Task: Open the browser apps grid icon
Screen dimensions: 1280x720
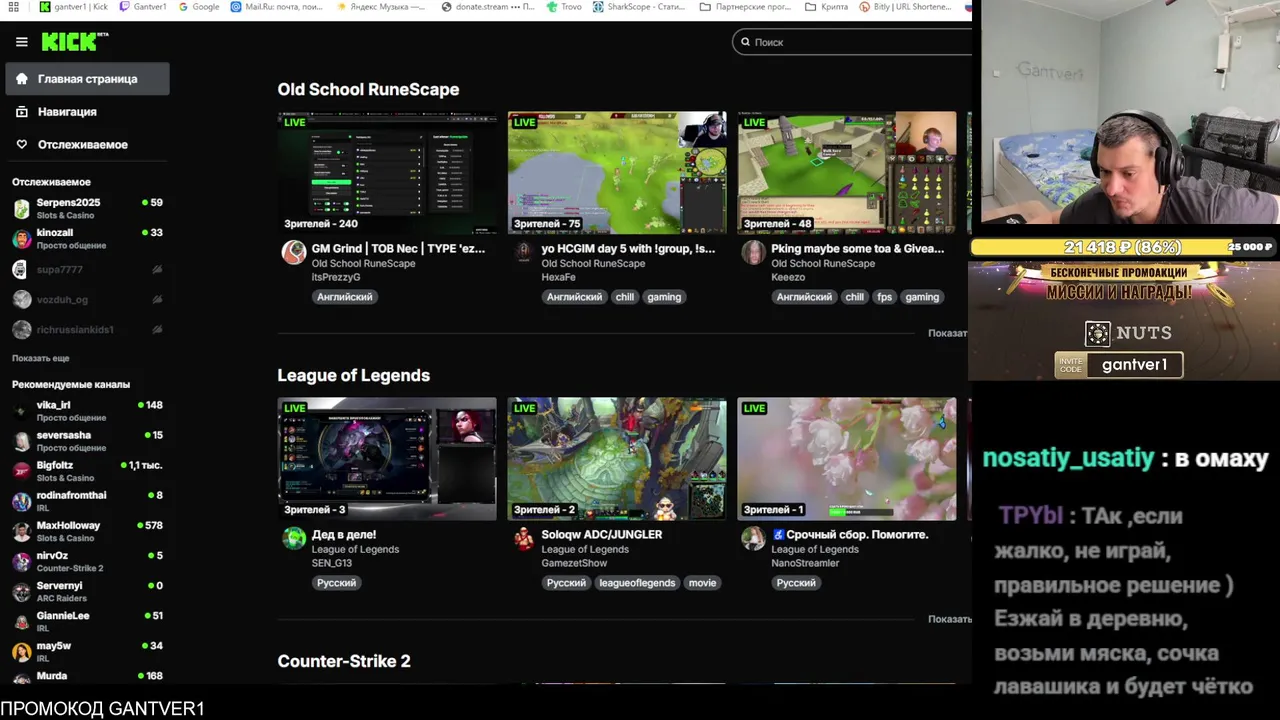Action: (x=14, y=7)
